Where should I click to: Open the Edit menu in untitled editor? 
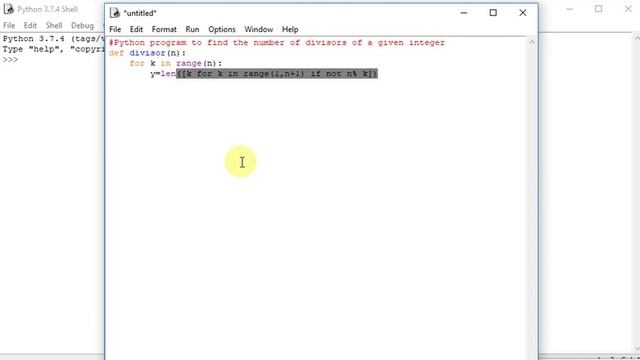(136, 29)
